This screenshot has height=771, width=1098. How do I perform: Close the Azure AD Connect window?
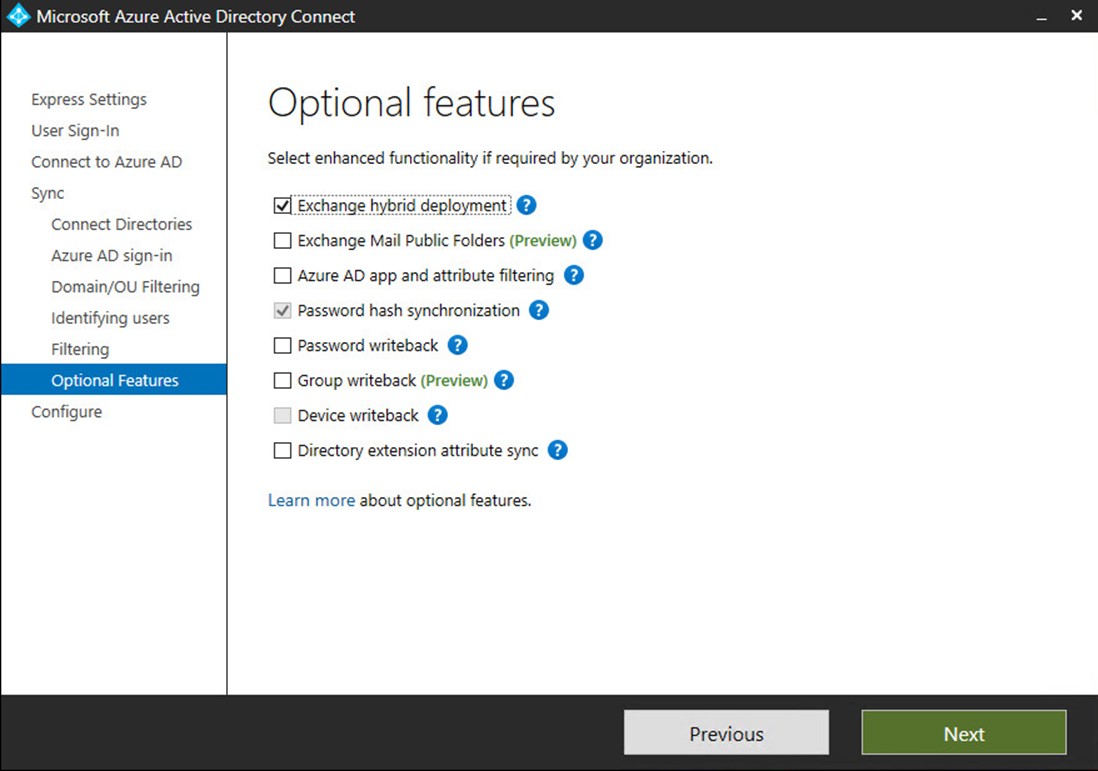1076,15
